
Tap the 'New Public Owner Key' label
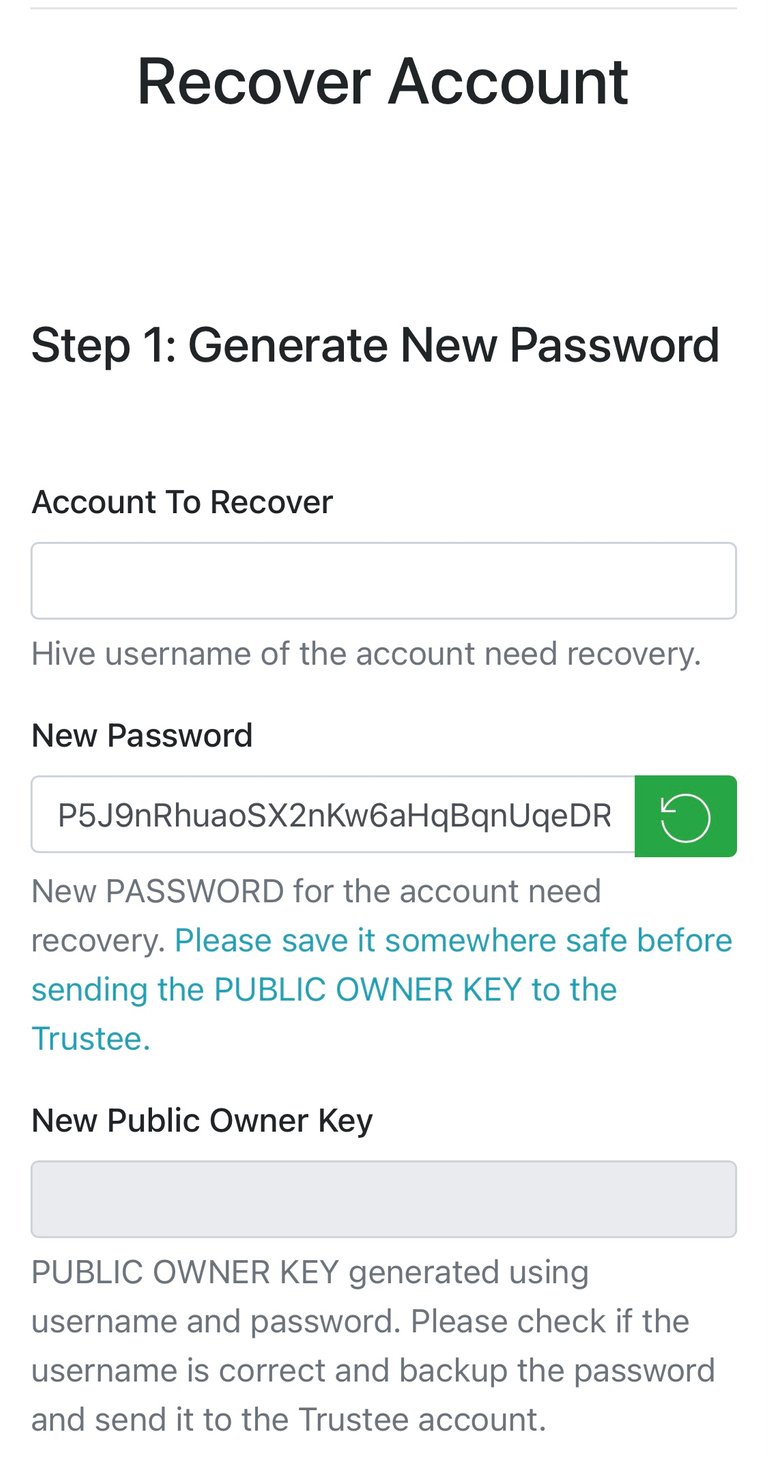pos(202,1121)
